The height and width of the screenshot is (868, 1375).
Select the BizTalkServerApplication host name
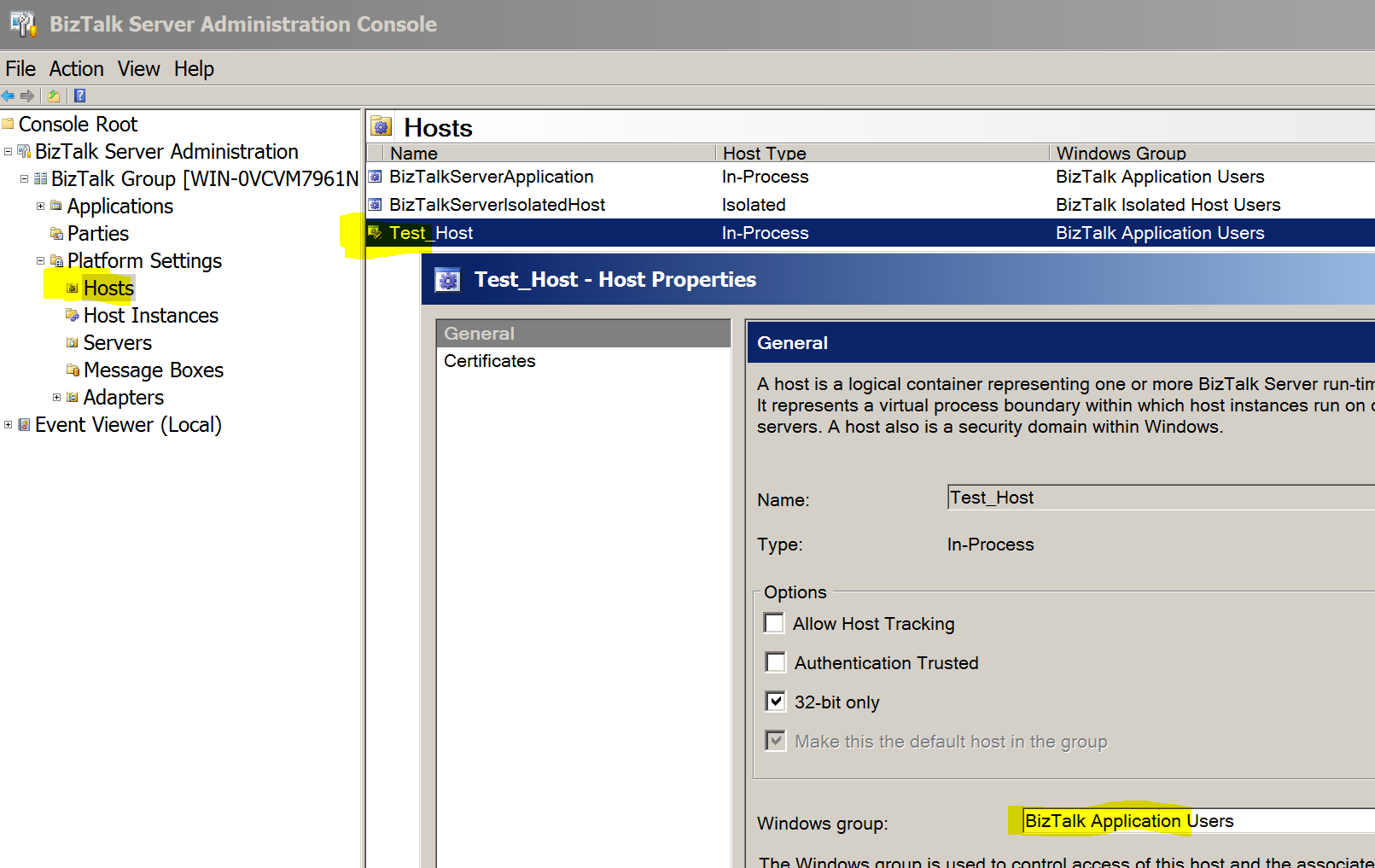click(x=492, y=177)
